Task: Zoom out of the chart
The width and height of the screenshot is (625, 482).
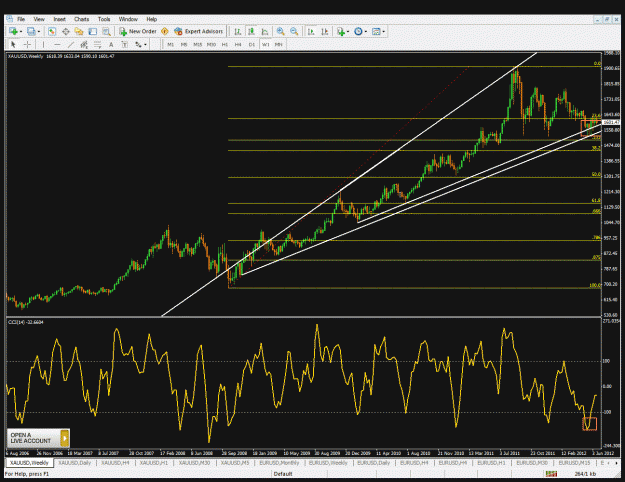Action: (294, 31)
